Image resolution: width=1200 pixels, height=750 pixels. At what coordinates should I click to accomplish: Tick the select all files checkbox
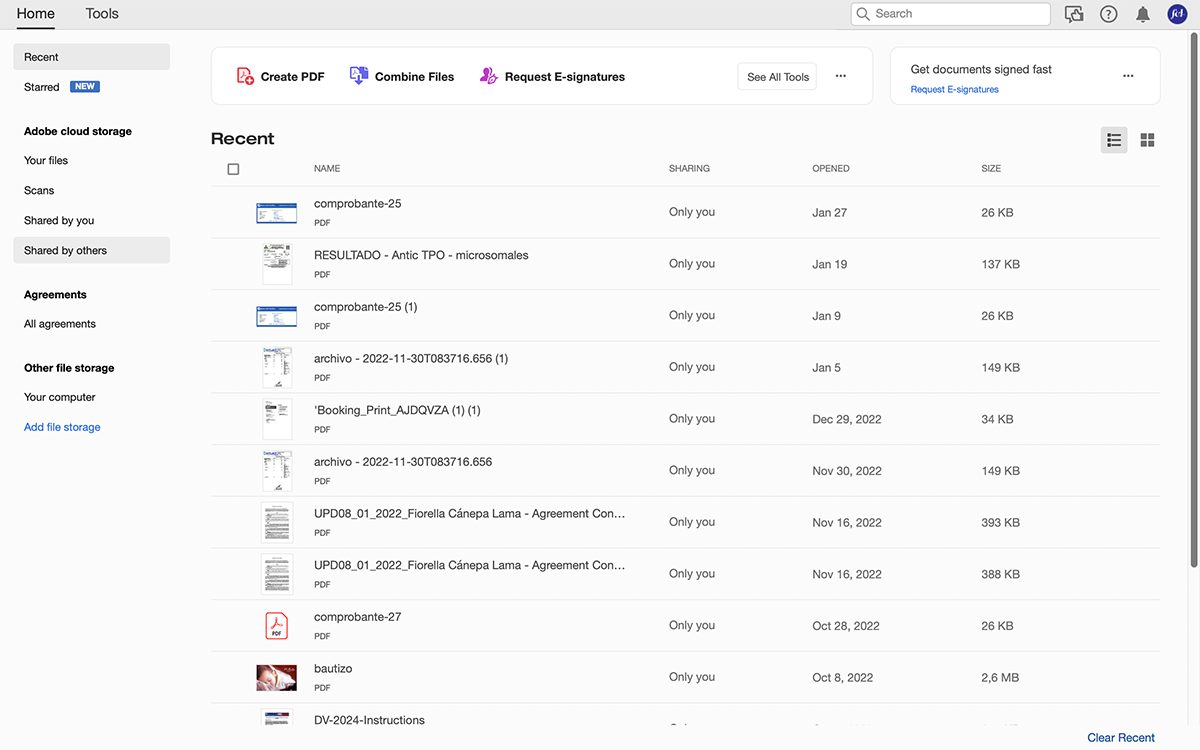point(233,169)
